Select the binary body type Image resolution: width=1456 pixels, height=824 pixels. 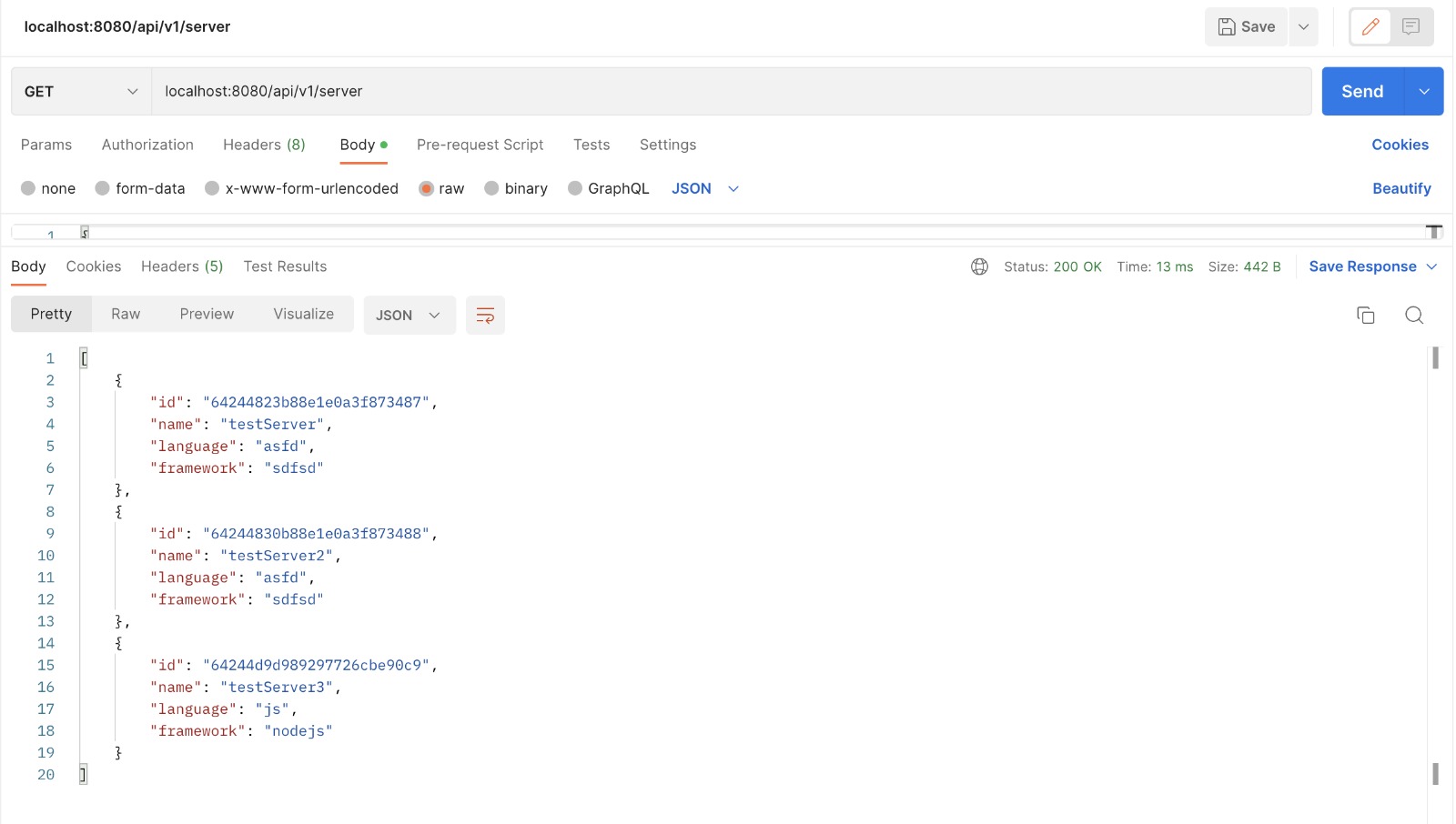coord(491,188)
